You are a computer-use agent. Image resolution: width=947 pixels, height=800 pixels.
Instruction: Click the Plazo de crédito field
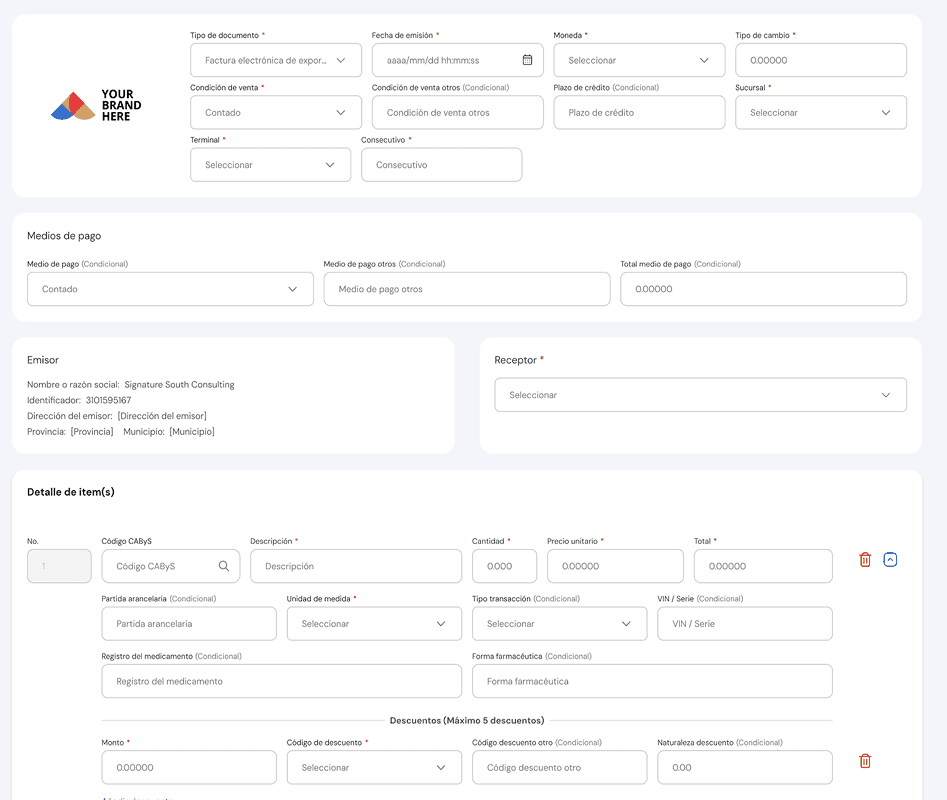[639, 112]
